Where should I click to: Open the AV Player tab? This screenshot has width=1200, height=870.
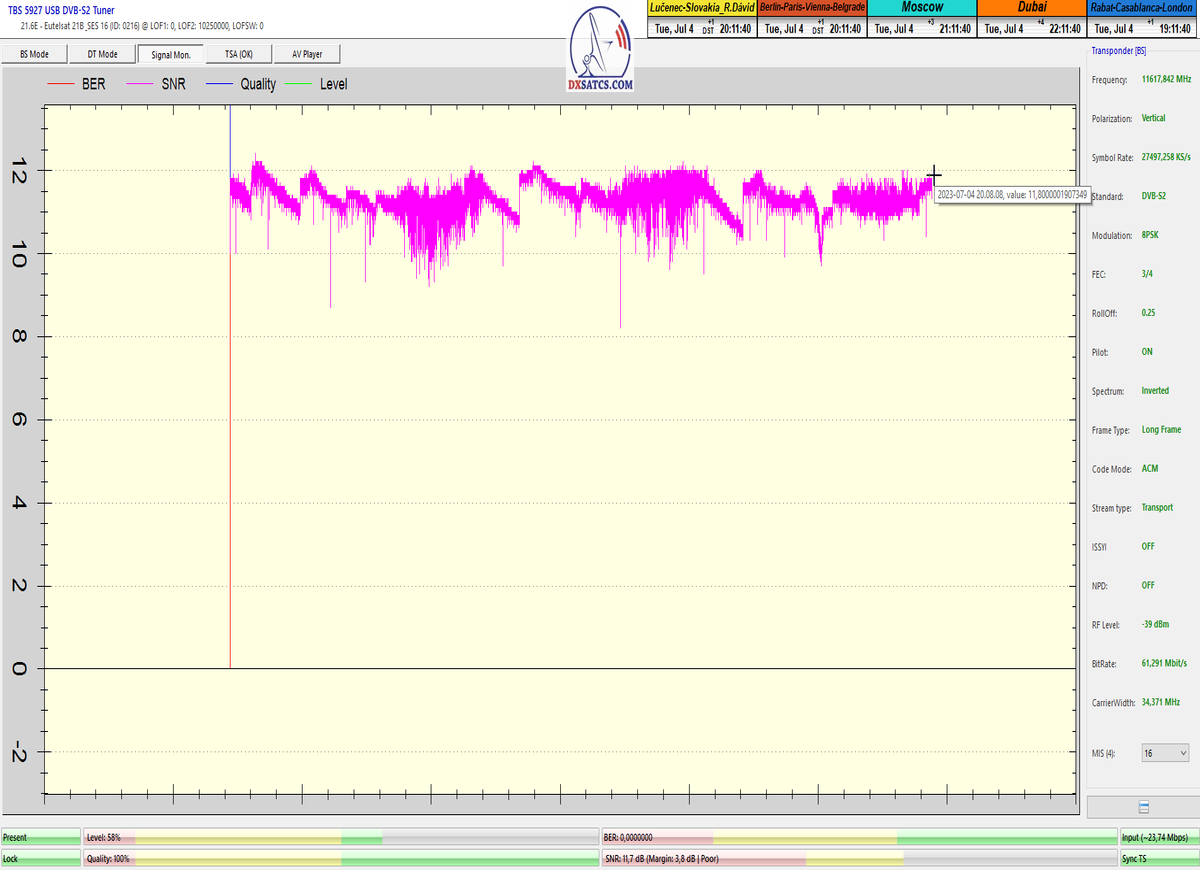307,54
